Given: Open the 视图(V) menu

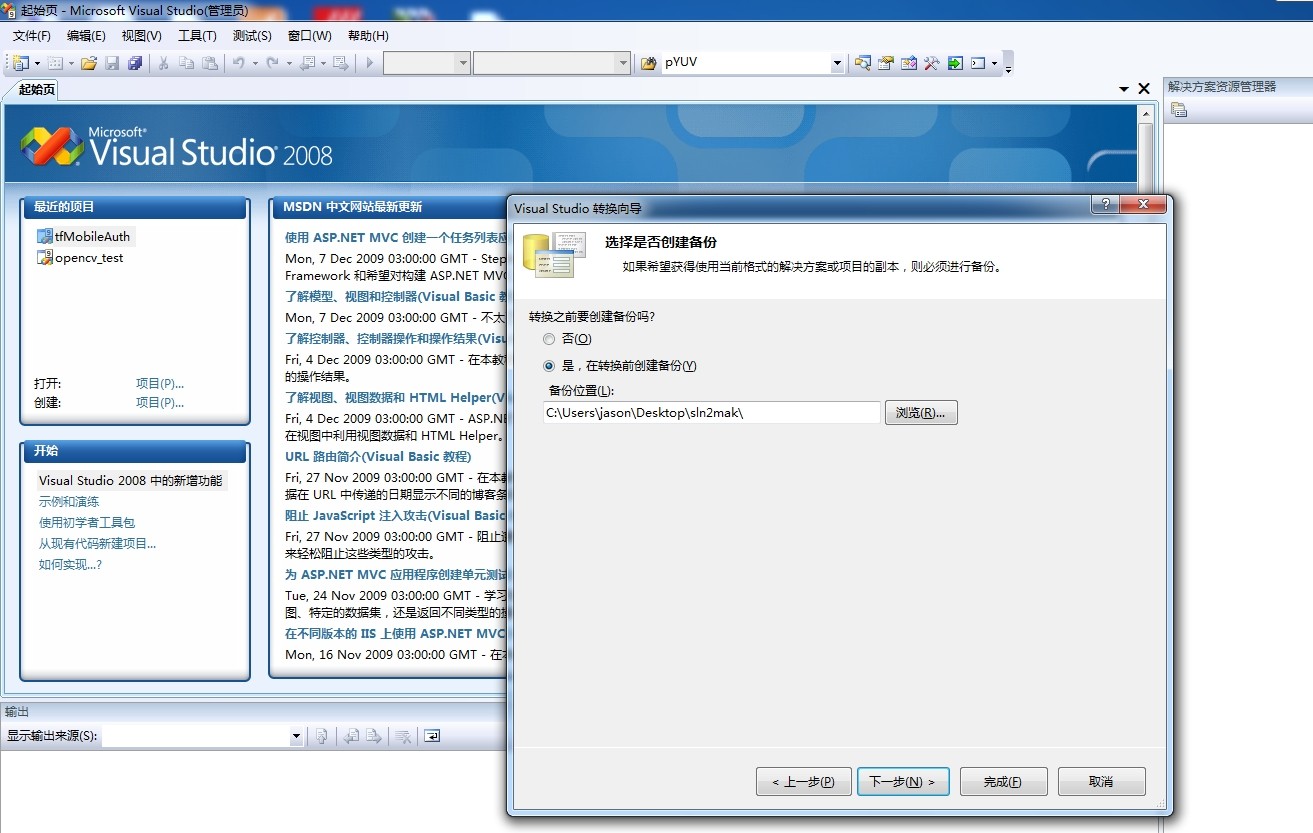Looking at the screenshot, I should point(142,36).
